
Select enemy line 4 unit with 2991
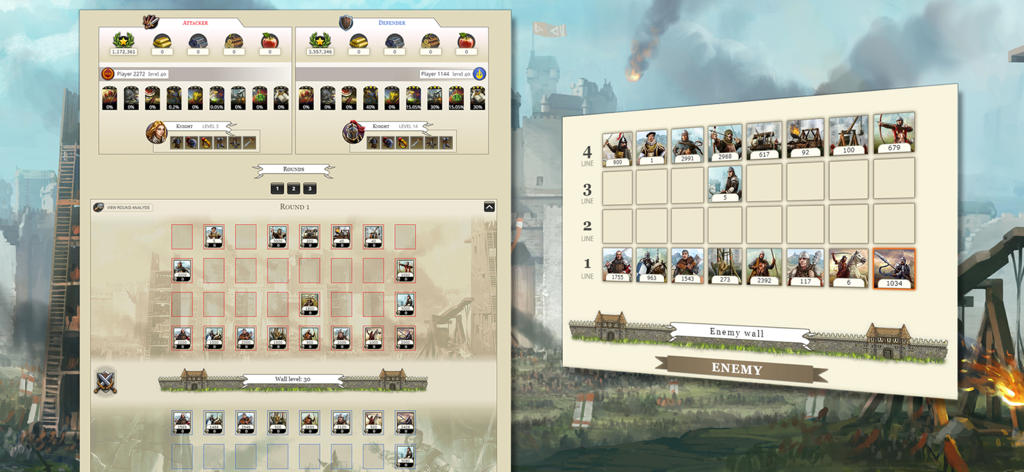(x=687, y=145)
